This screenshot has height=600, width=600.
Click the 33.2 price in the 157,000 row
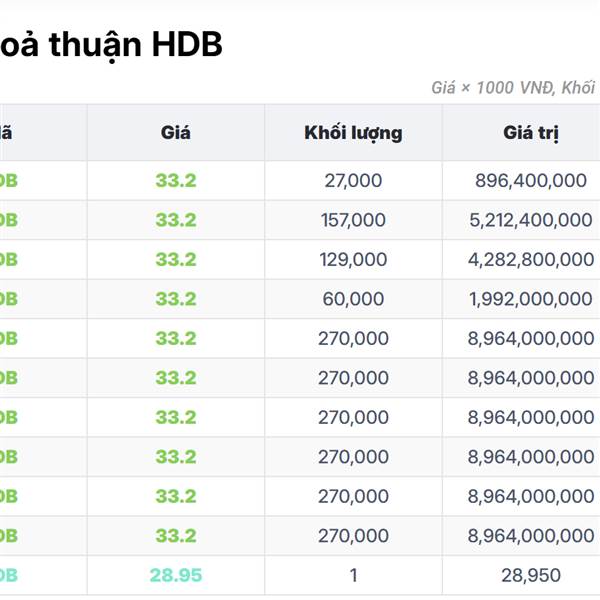pyautogui.click(x=175, y=220)
